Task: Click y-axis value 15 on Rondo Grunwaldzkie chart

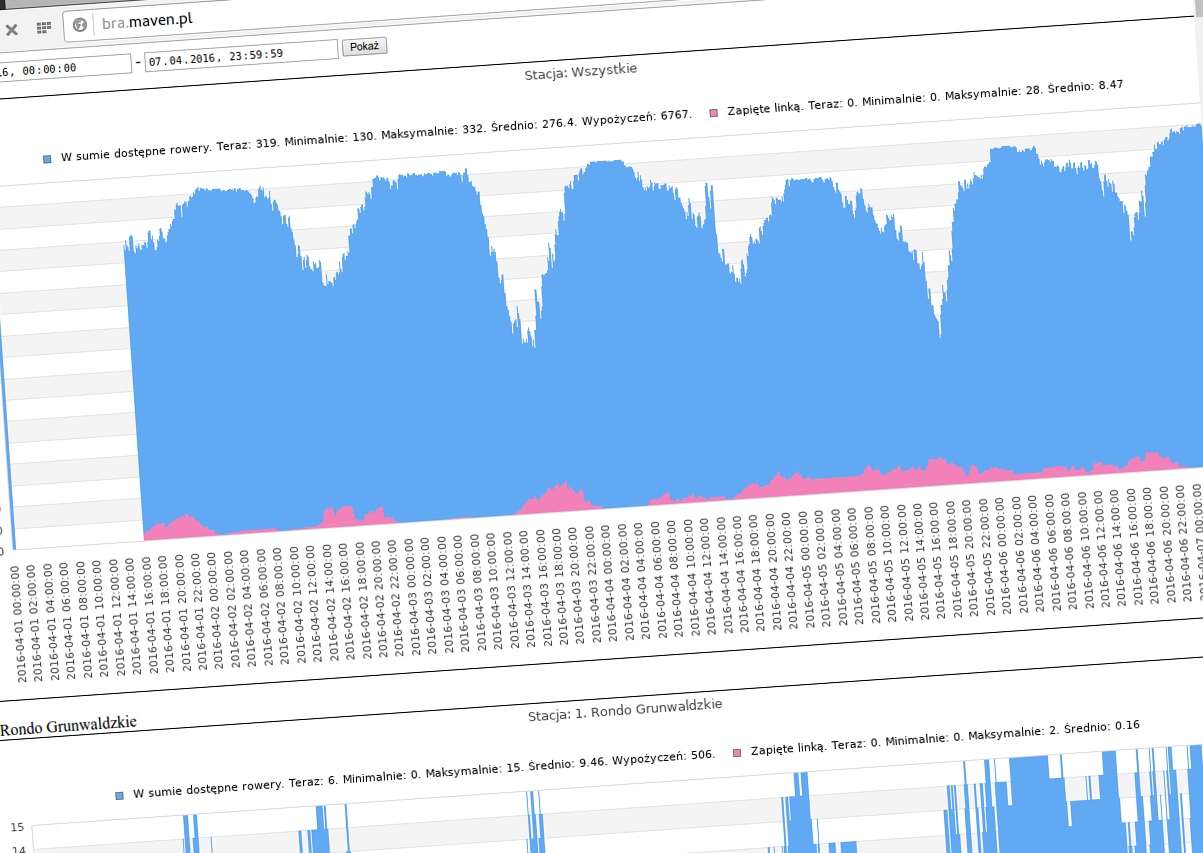Action: [x=18, y=827]
